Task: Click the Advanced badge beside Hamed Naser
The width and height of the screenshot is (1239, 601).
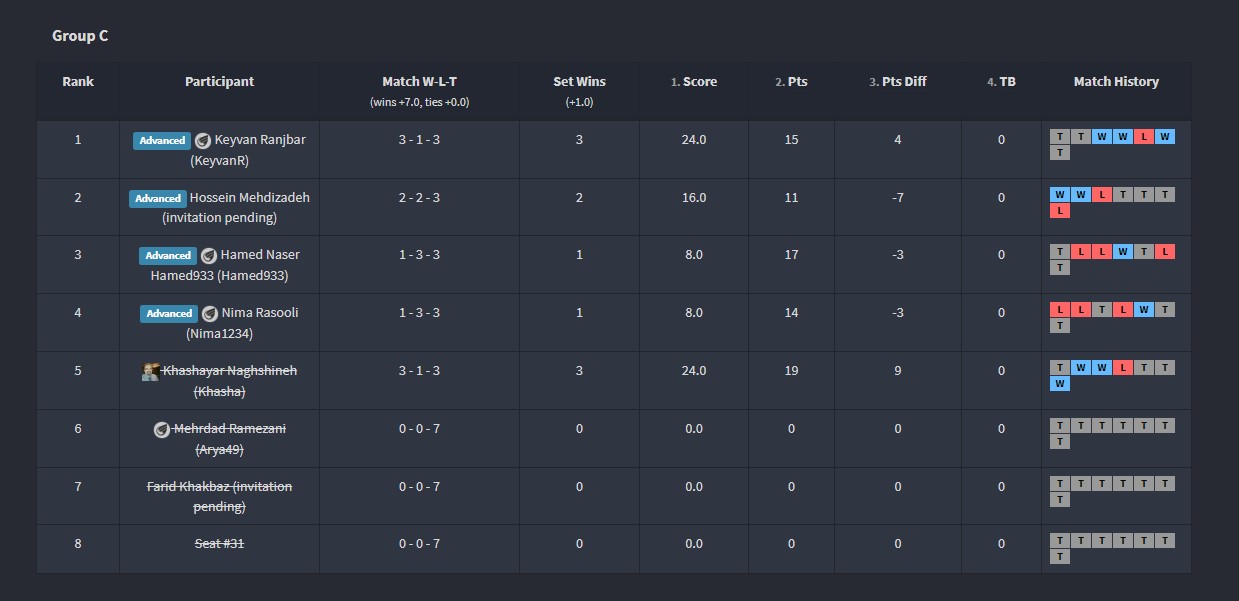Action: coord(168,256)
